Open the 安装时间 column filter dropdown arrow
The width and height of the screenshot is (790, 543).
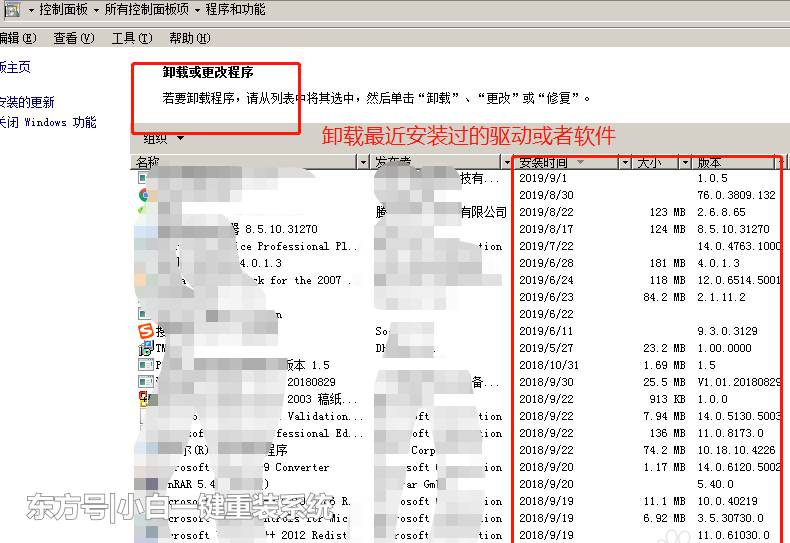pos(625,162)
